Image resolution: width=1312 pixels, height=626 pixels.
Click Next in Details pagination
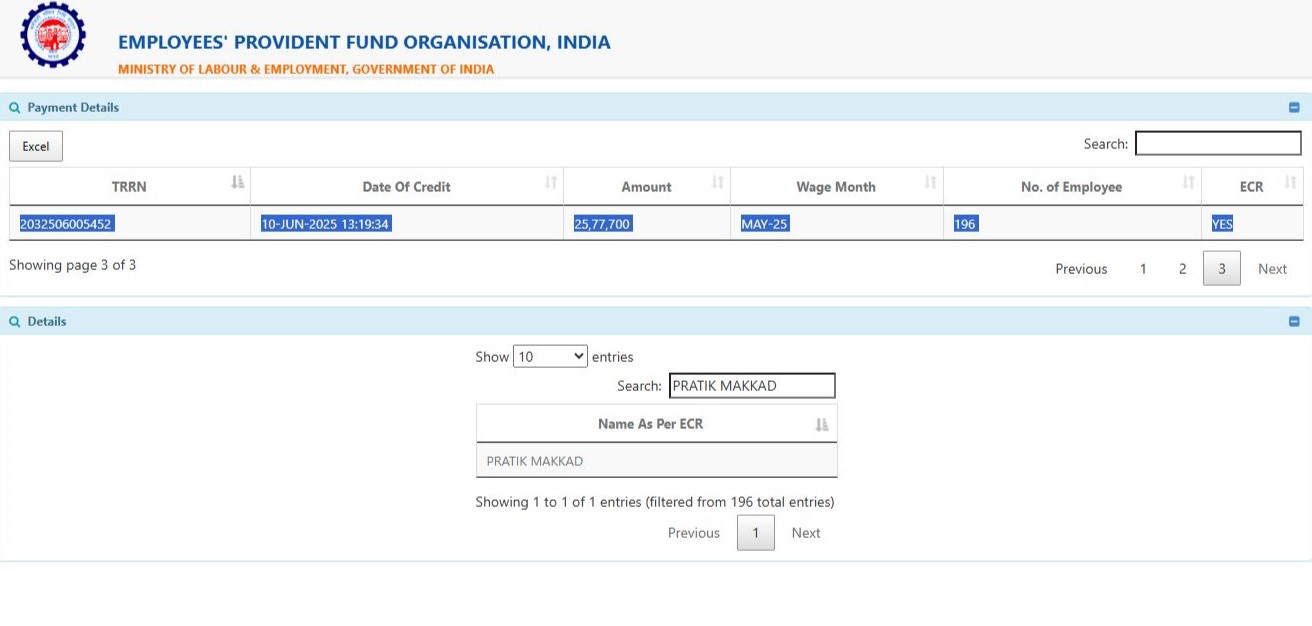pos(806,533)
